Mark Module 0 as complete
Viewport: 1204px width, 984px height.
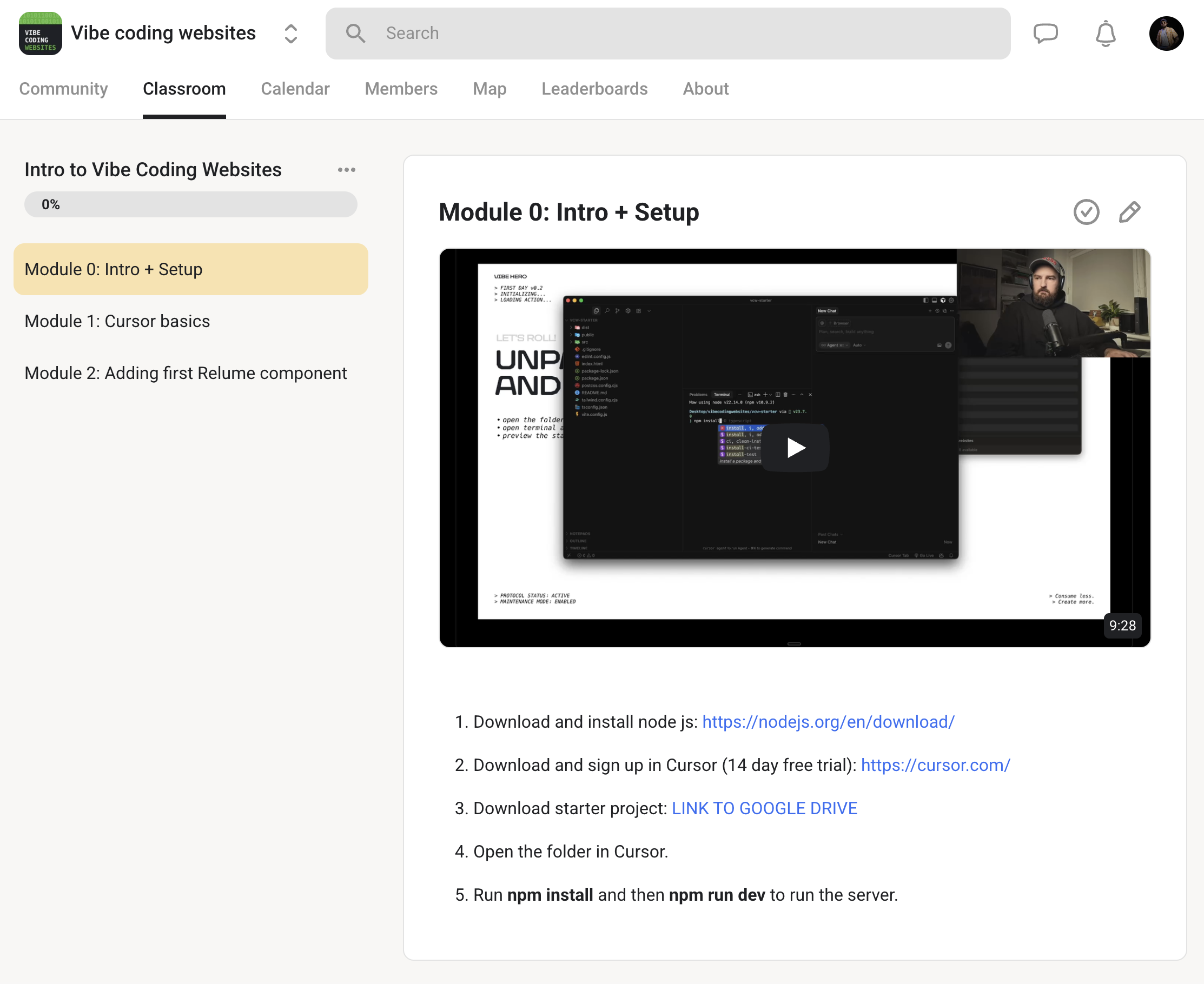pos(1086,212)
